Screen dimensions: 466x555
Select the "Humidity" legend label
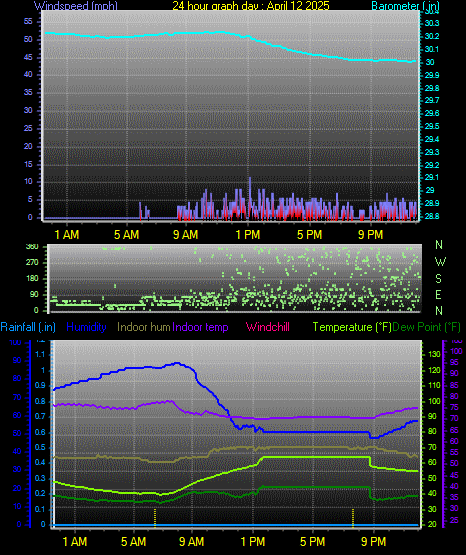[x=86, y=327]
